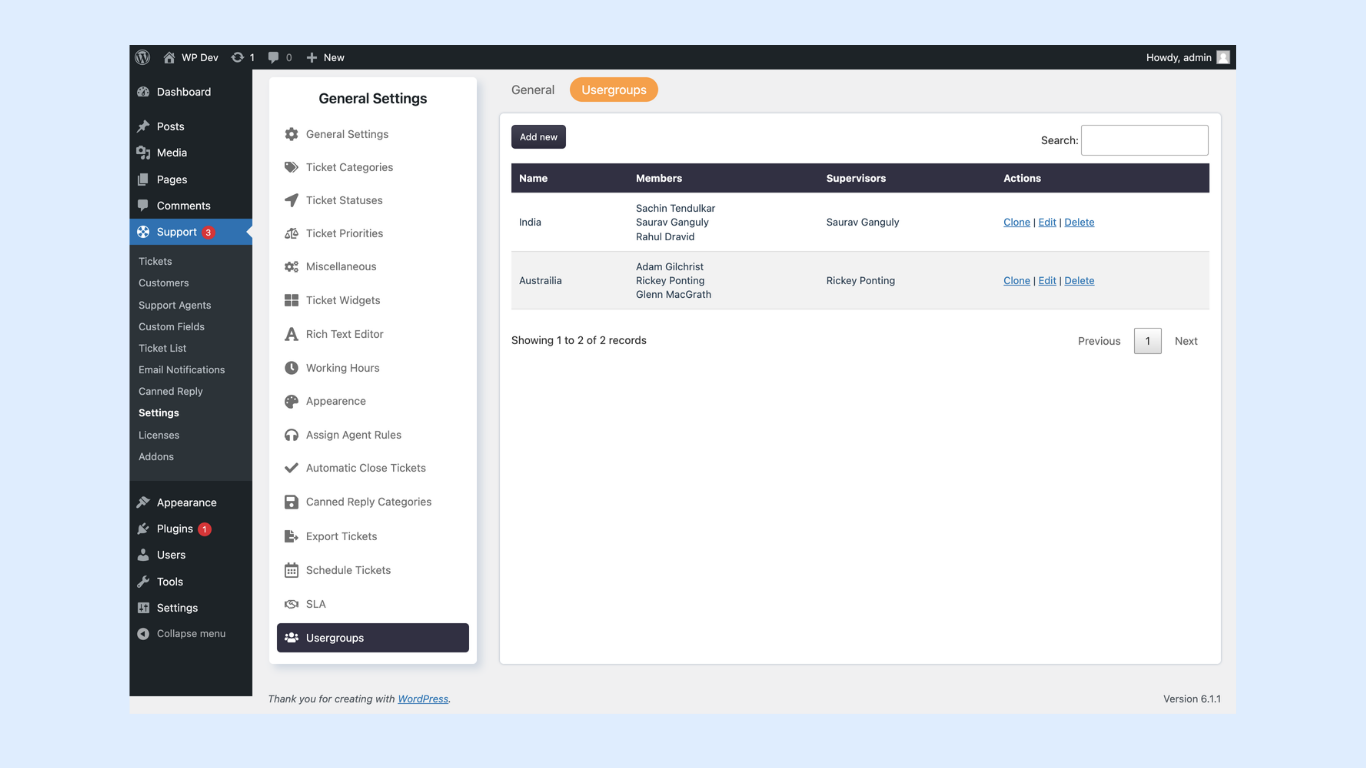Go to the Next page of records
1366x768 pixels.
(x=1186, y=342)
